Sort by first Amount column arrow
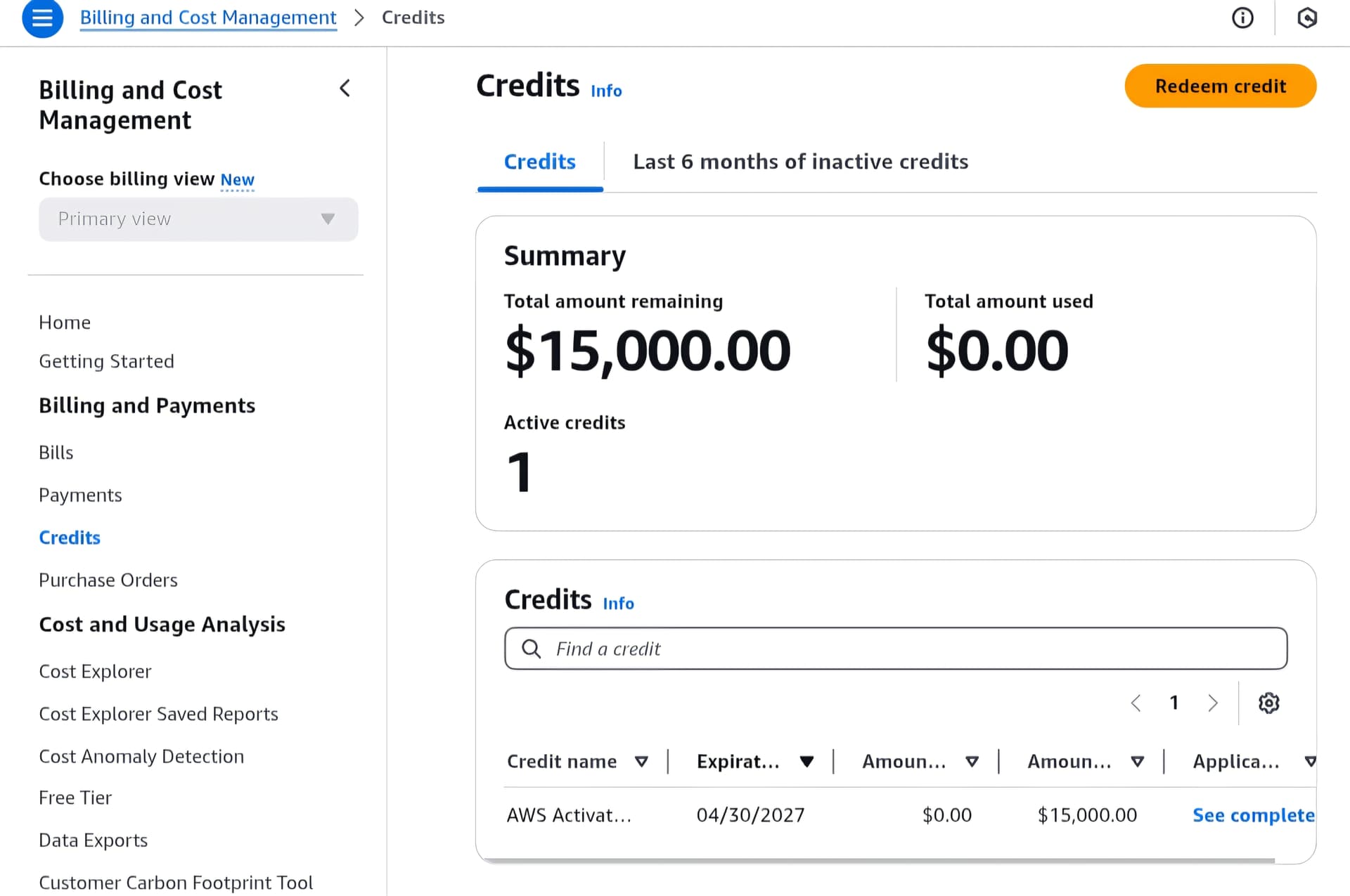This screenshot has width=1350, height=896. pos(972,762)
